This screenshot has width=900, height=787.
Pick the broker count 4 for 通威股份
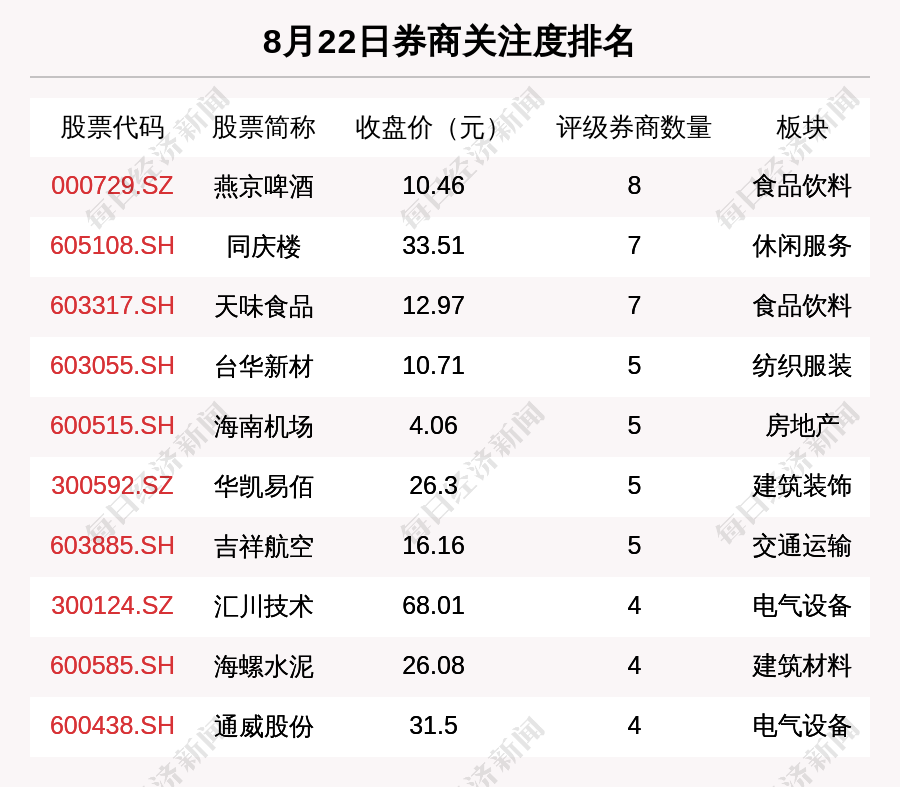tap(634, 726)
